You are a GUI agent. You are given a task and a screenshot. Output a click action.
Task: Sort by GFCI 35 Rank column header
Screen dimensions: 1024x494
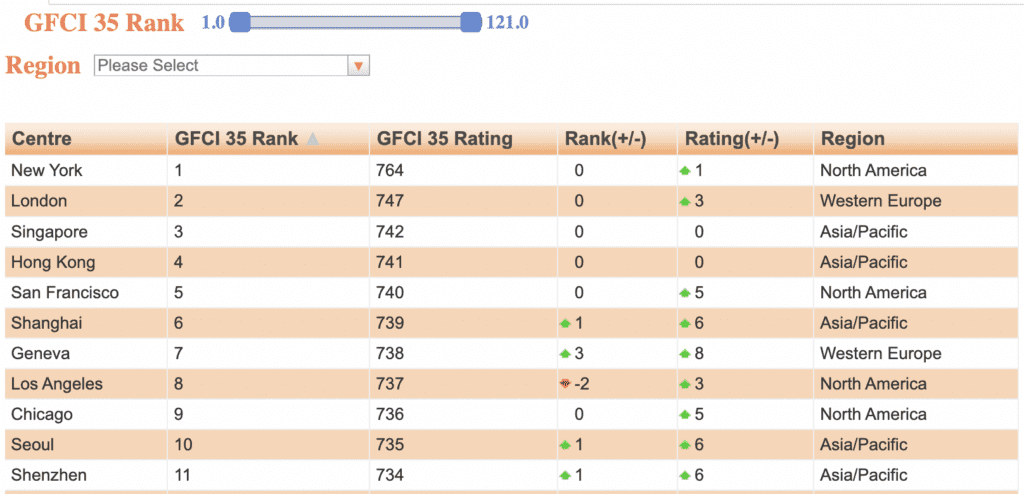point(268,139)
